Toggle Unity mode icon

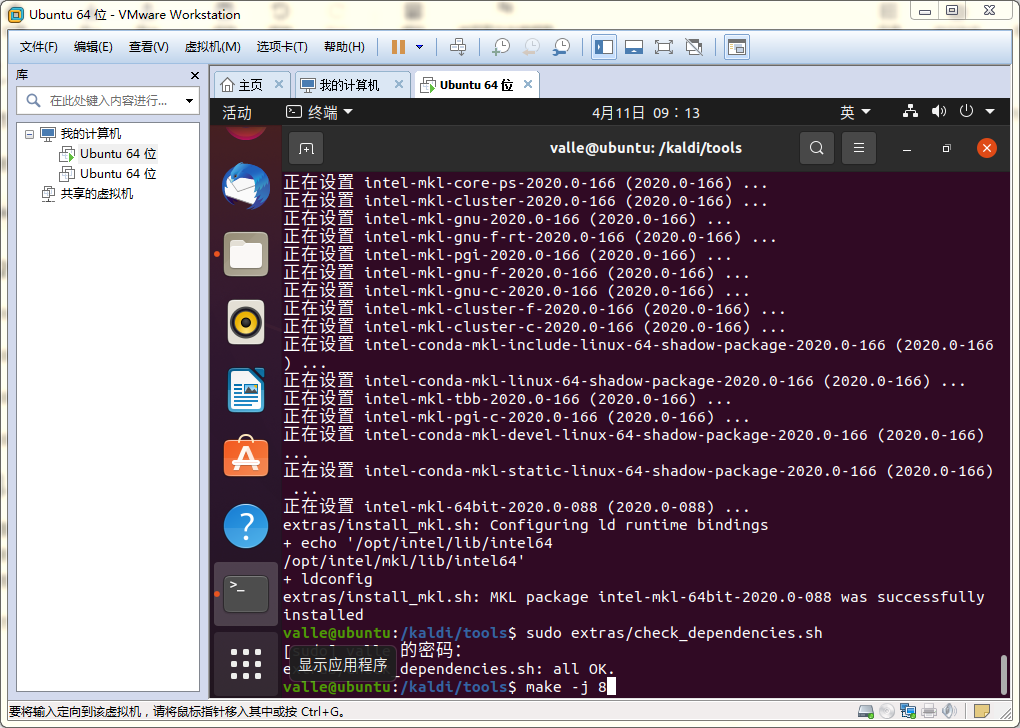tap(694, 47)
